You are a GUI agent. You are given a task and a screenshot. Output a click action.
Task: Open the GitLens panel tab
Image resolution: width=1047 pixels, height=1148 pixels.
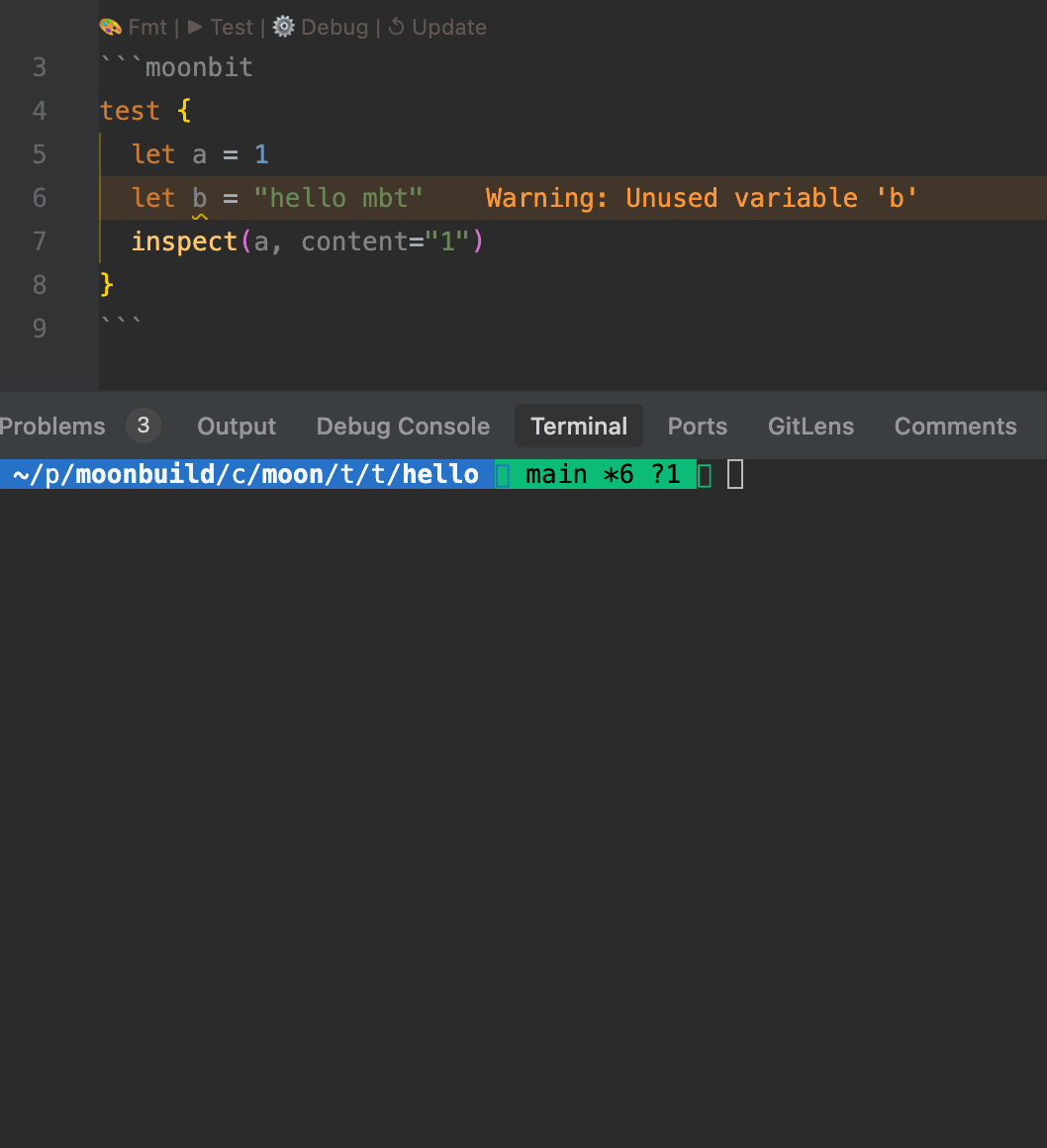pyautogui.click(x=810, y=427)
